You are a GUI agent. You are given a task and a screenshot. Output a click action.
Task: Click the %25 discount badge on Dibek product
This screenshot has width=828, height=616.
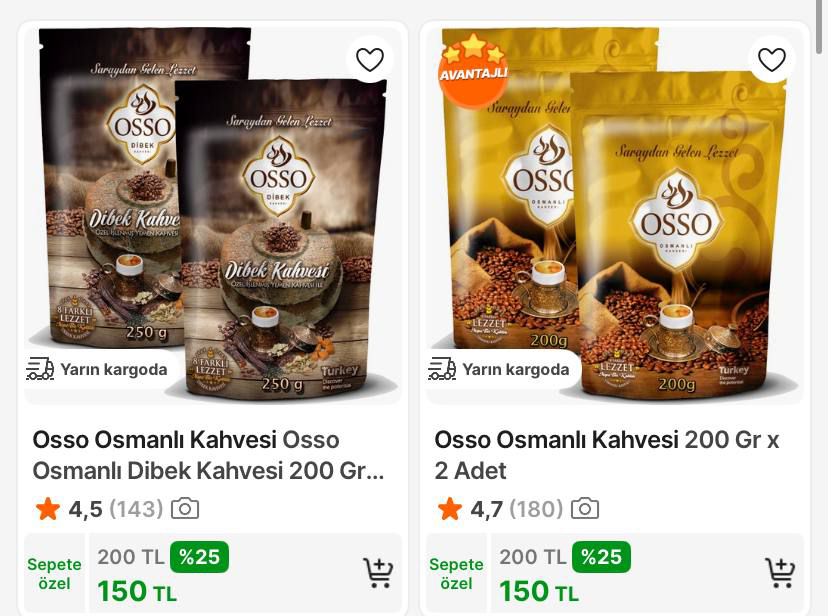[x=199, y=557]
